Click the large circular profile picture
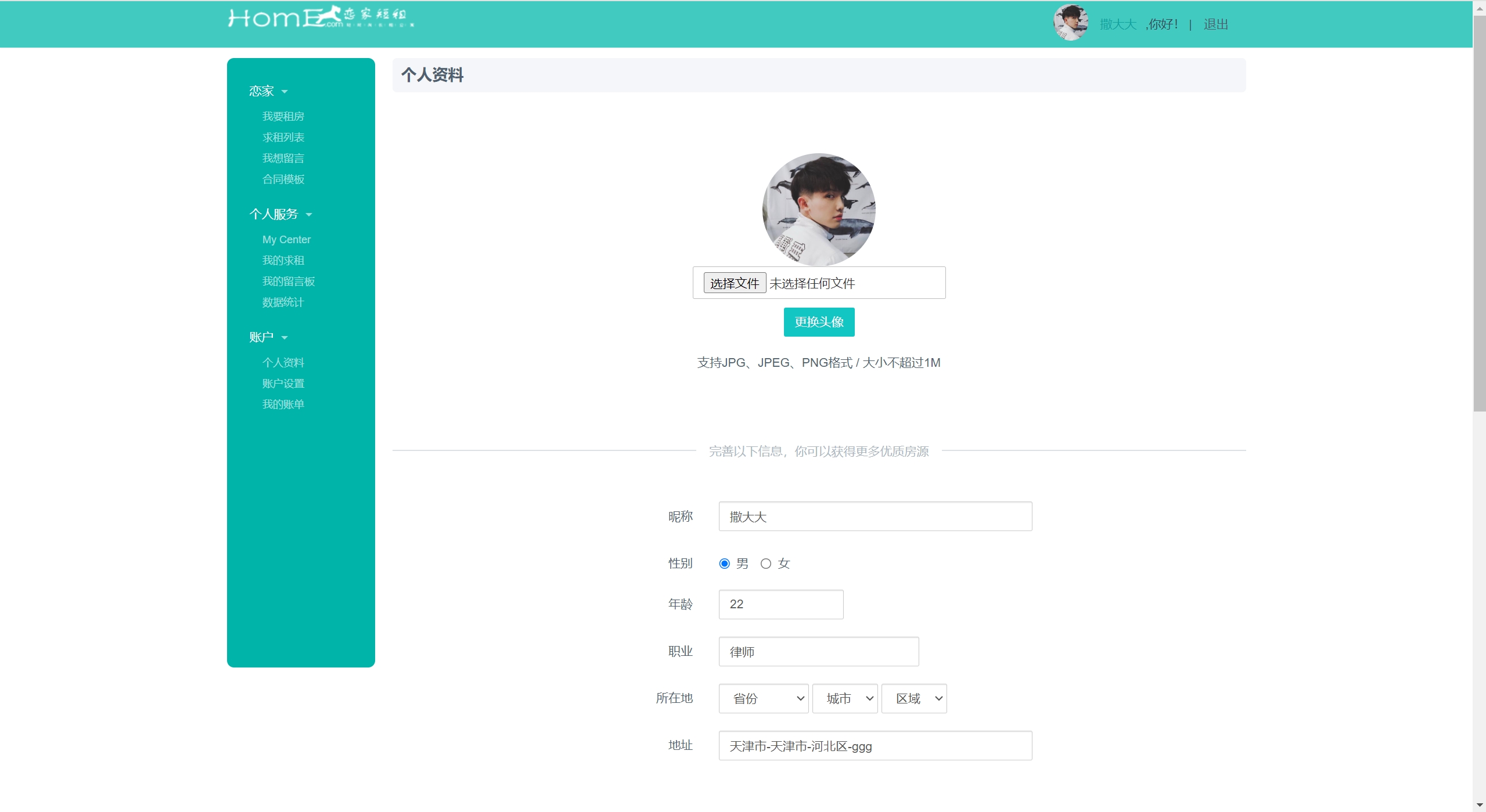 point(818,209)
